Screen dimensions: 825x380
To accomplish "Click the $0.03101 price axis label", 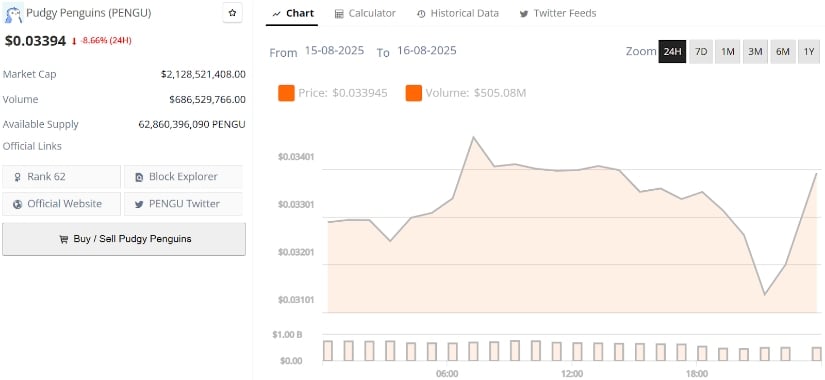I will tap(296, 300).
